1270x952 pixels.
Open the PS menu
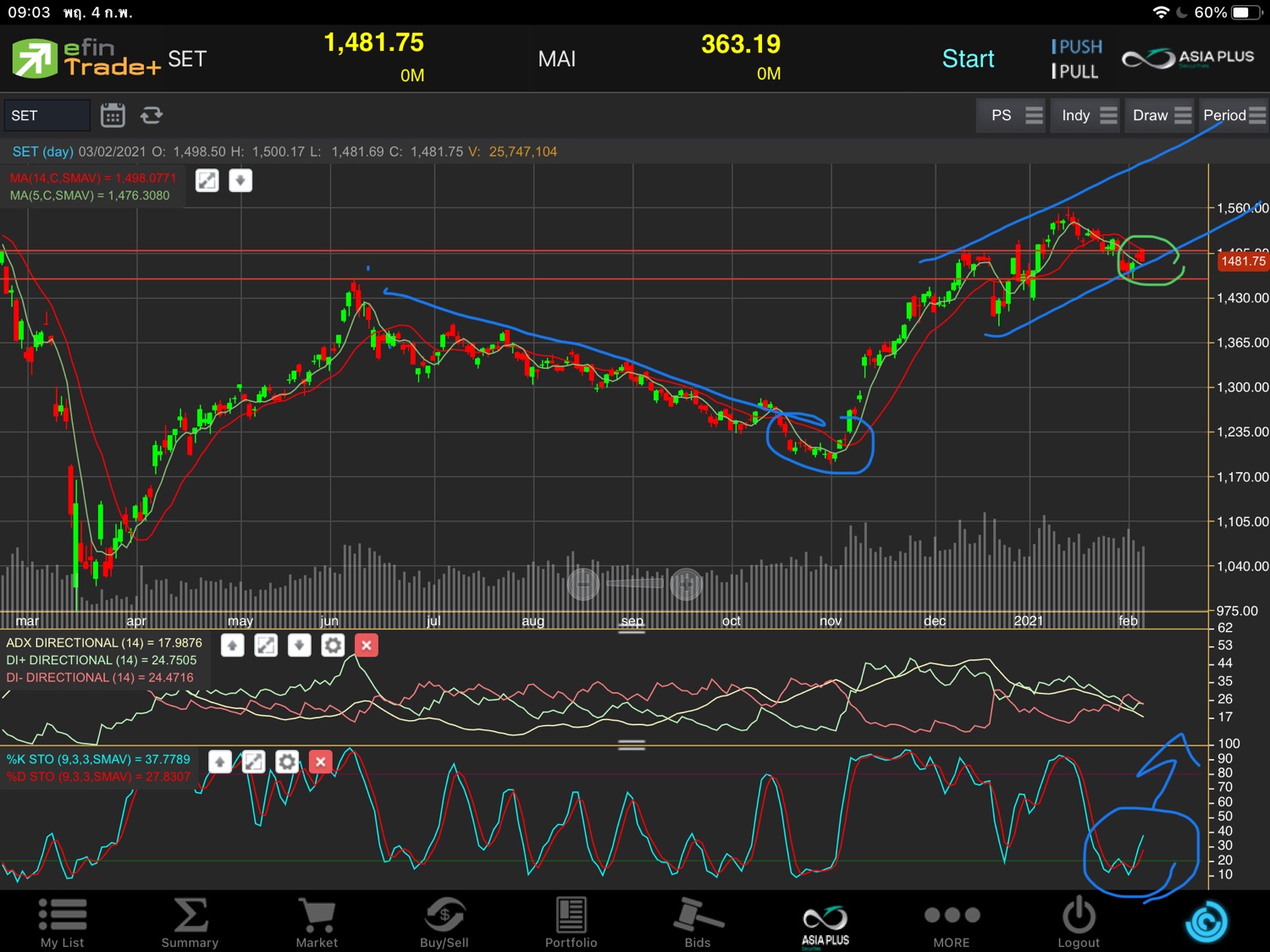click(1013, 115)
